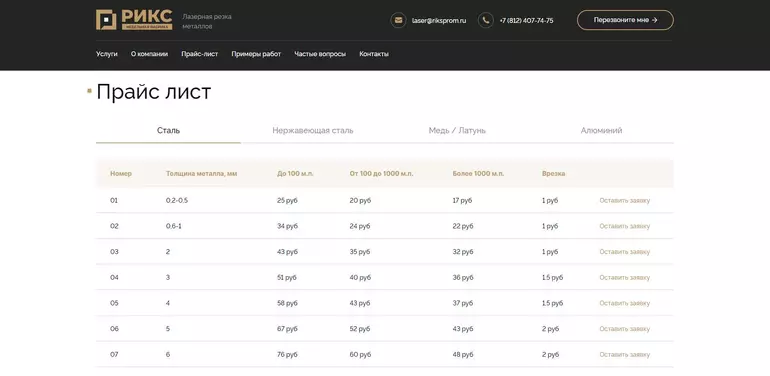The height and width of the screenshot is (376, 770).
Task: Open Частые вопросы menu item
Action: point(320,54)
